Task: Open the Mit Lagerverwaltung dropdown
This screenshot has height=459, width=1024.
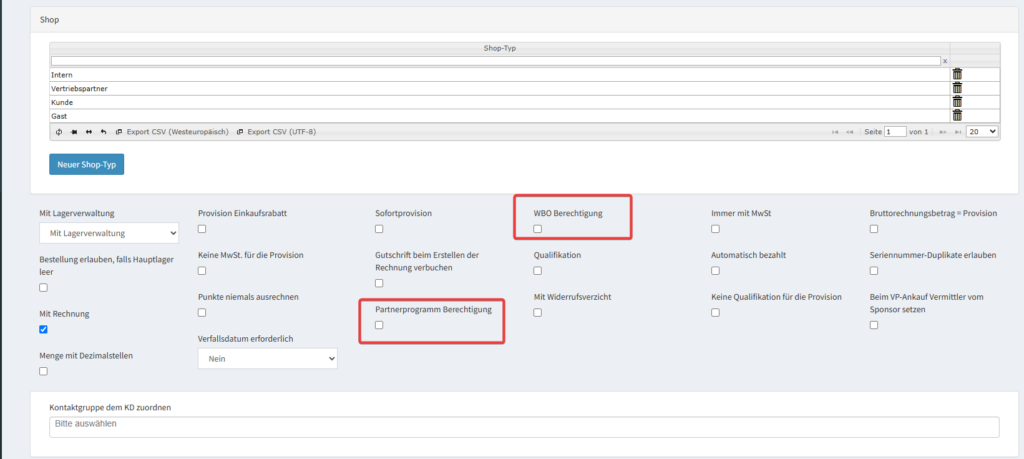Action: [x=109, y=233]
